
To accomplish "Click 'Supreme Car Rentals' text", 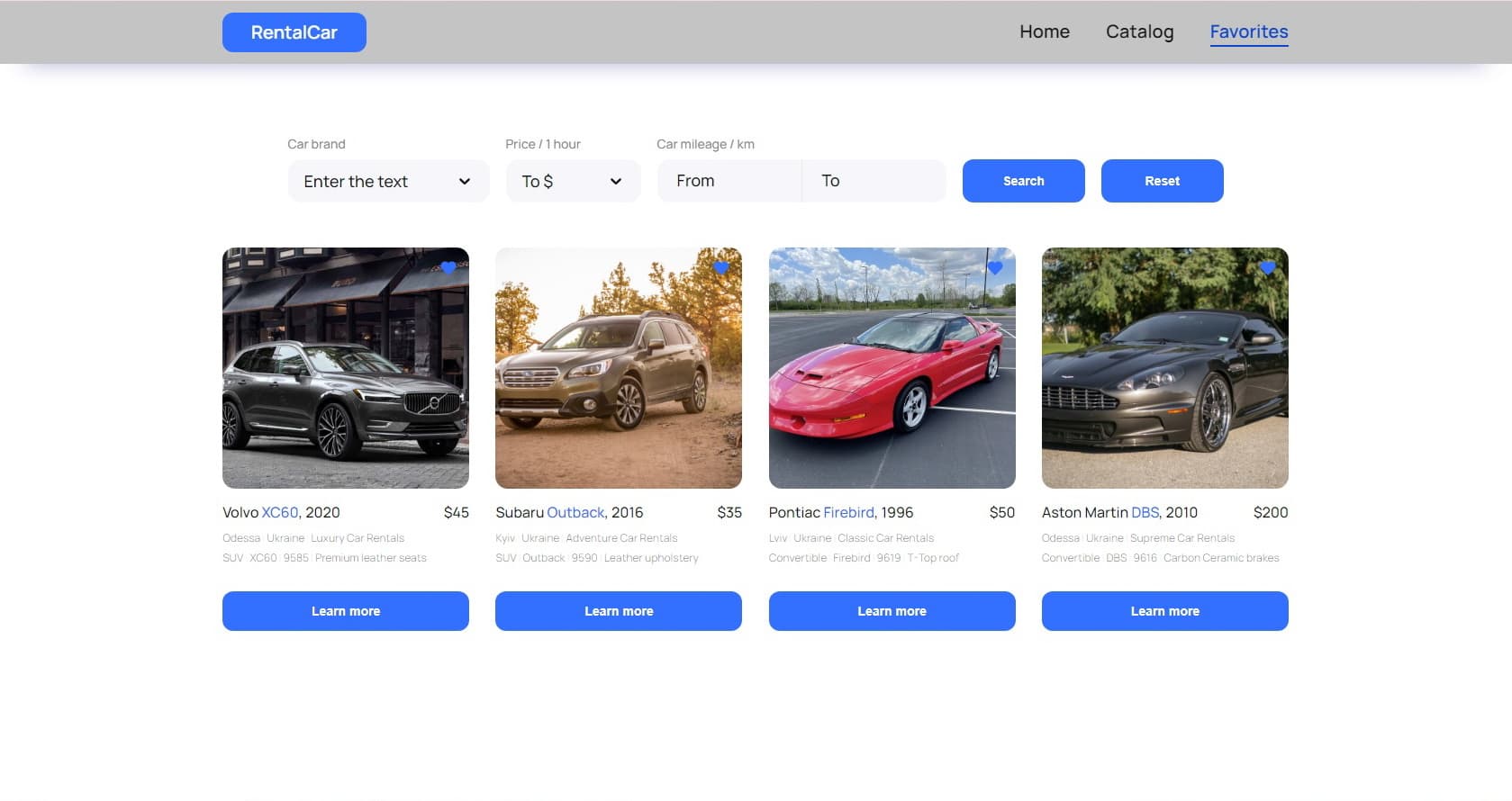I will coord(1182,538).
